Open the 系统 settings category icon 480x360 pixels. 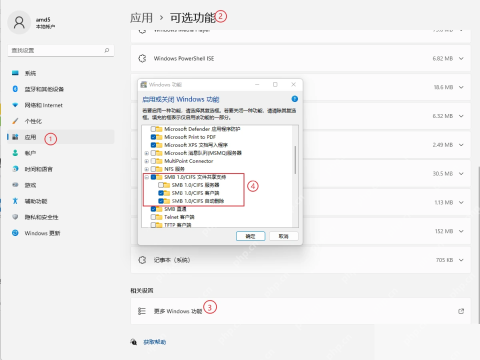point(15,73)
